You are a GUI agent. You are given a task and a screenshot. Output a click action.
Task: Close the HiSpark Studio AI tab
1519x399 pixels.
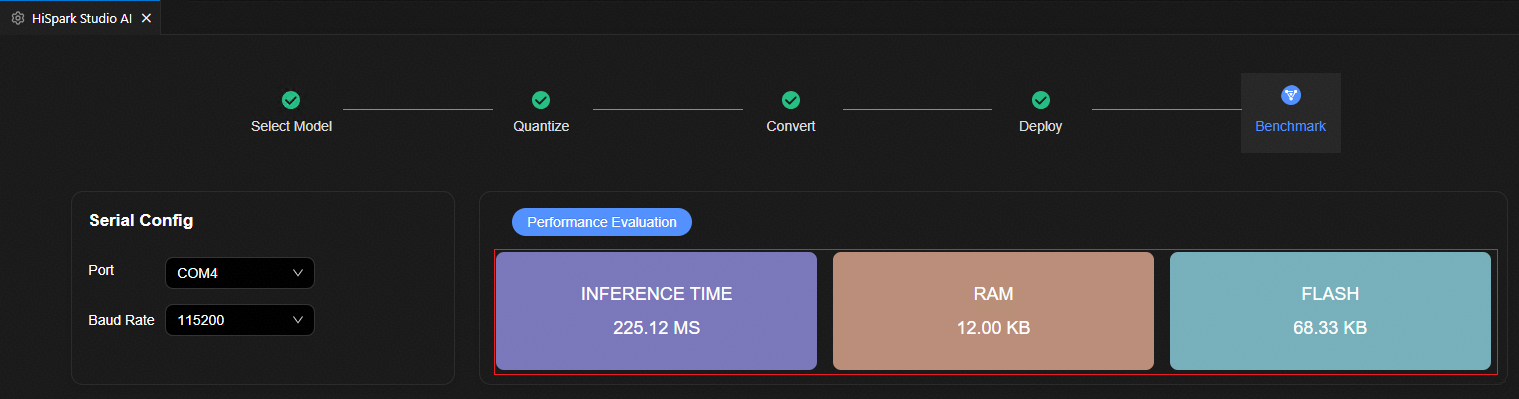tap(146, 18)
